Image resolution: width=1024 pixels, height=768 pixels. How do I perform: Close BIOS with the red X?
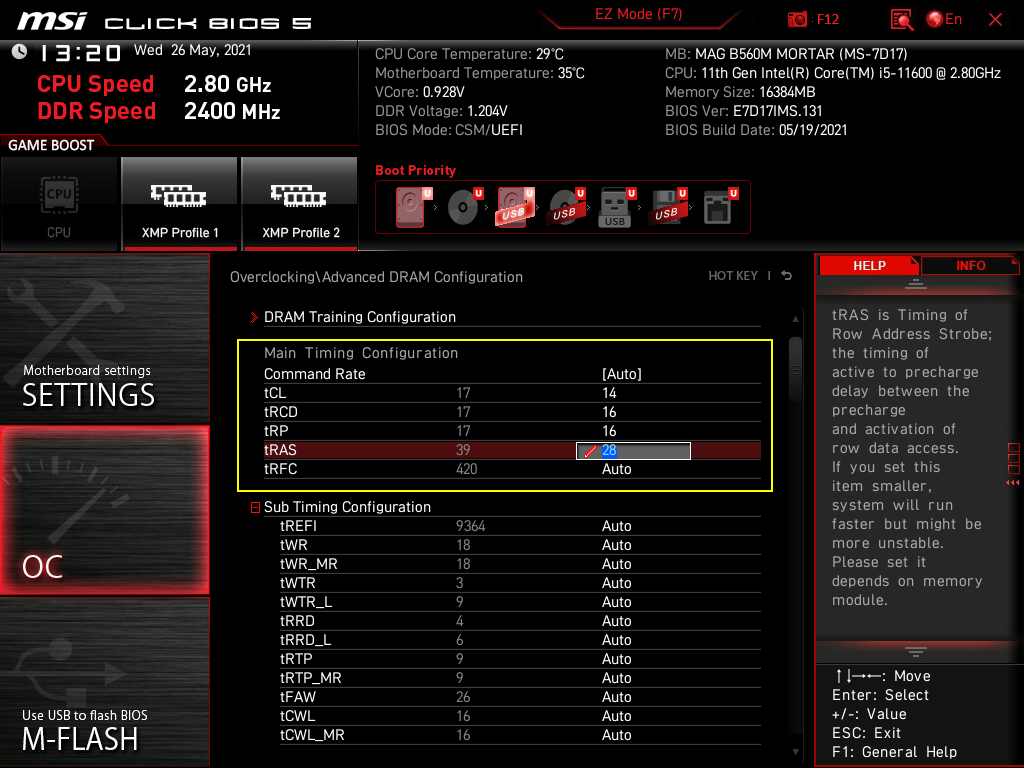pyautogui.click(x=995, y=20)
